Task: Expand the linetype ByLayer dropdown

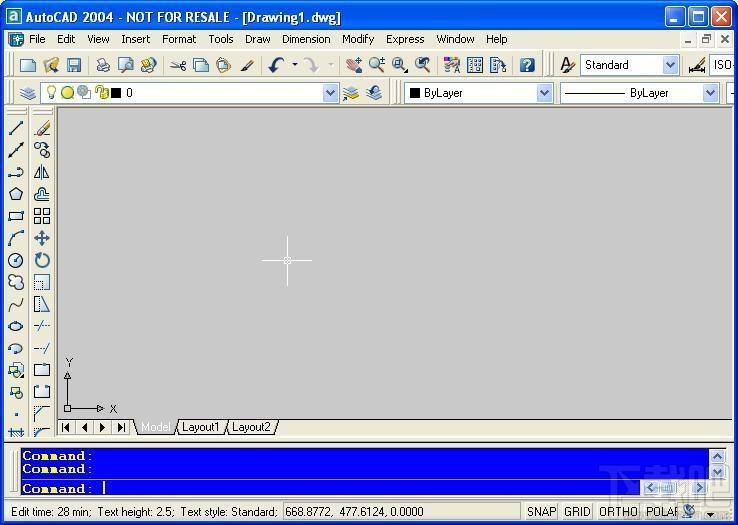Action: coord(710,93)
